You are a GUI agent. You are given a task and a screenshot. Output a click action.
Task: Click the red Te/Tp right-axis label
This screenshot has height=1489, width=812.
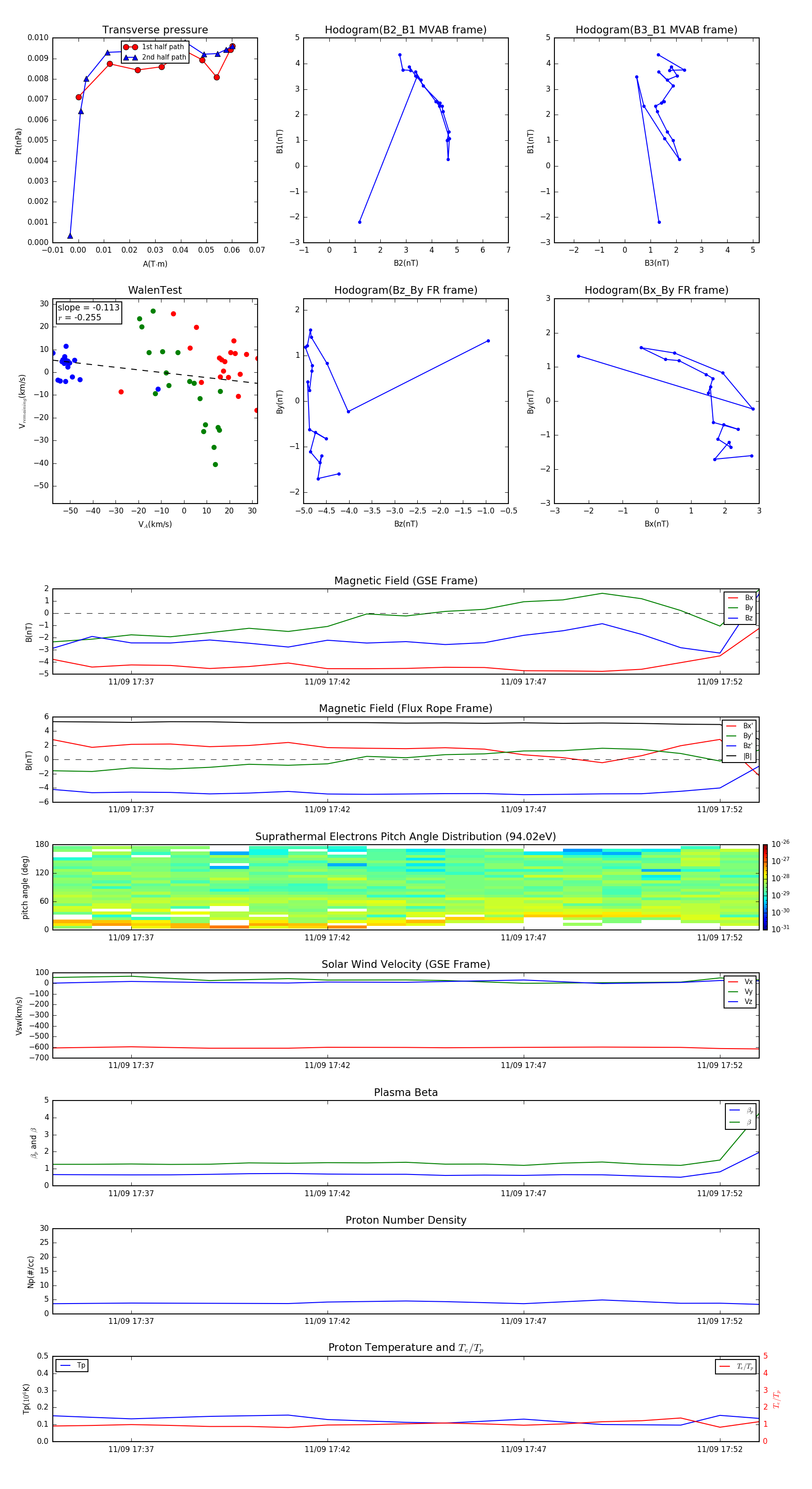pyautogui.click(x=777, y=1399)
